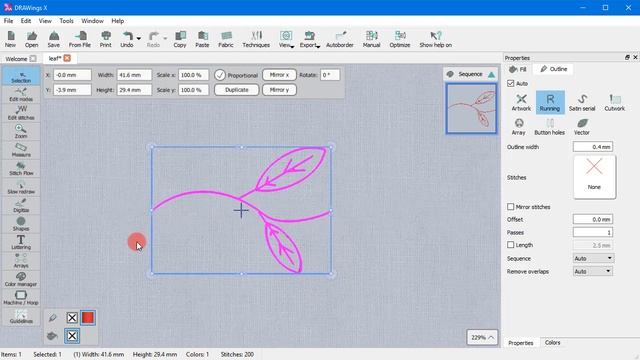Open the Remove overlaps dropdown
The image size is (640, 360).
pyautogui.click(x=593, y=271)
